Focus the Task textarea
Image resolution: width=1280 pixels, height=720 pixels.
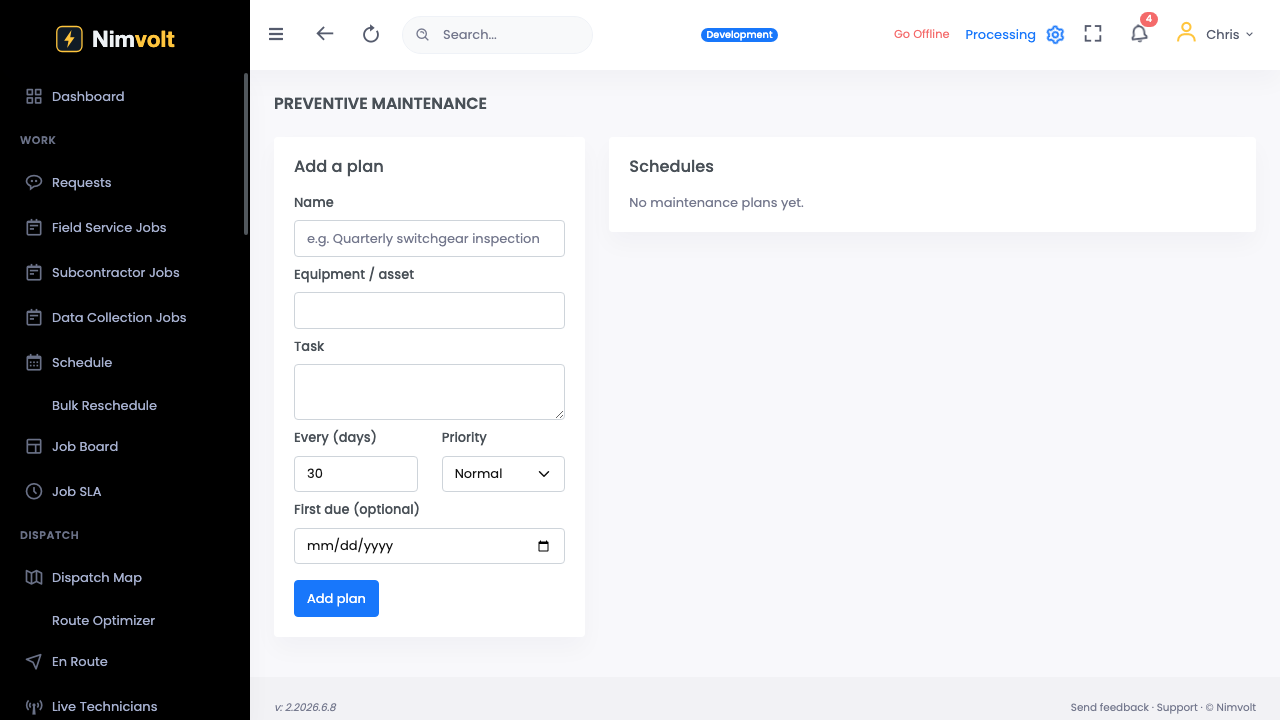(x=429, y=392)
